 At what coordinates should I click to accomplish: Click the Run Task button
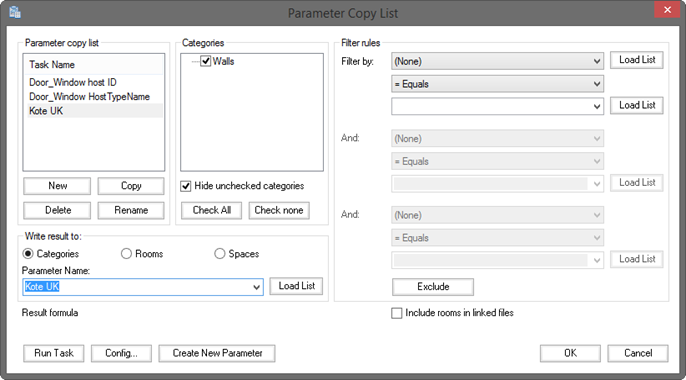coord(54,353)
